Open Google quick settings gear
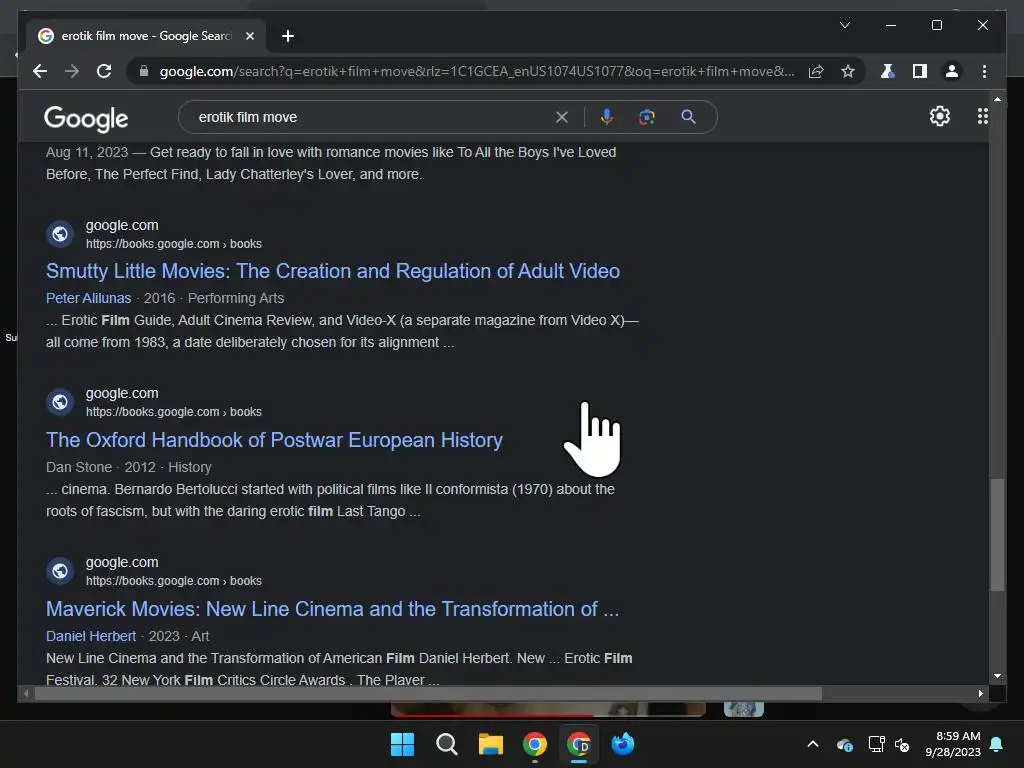Screen dimensions: 1024x768 click(x=940, y=116)
